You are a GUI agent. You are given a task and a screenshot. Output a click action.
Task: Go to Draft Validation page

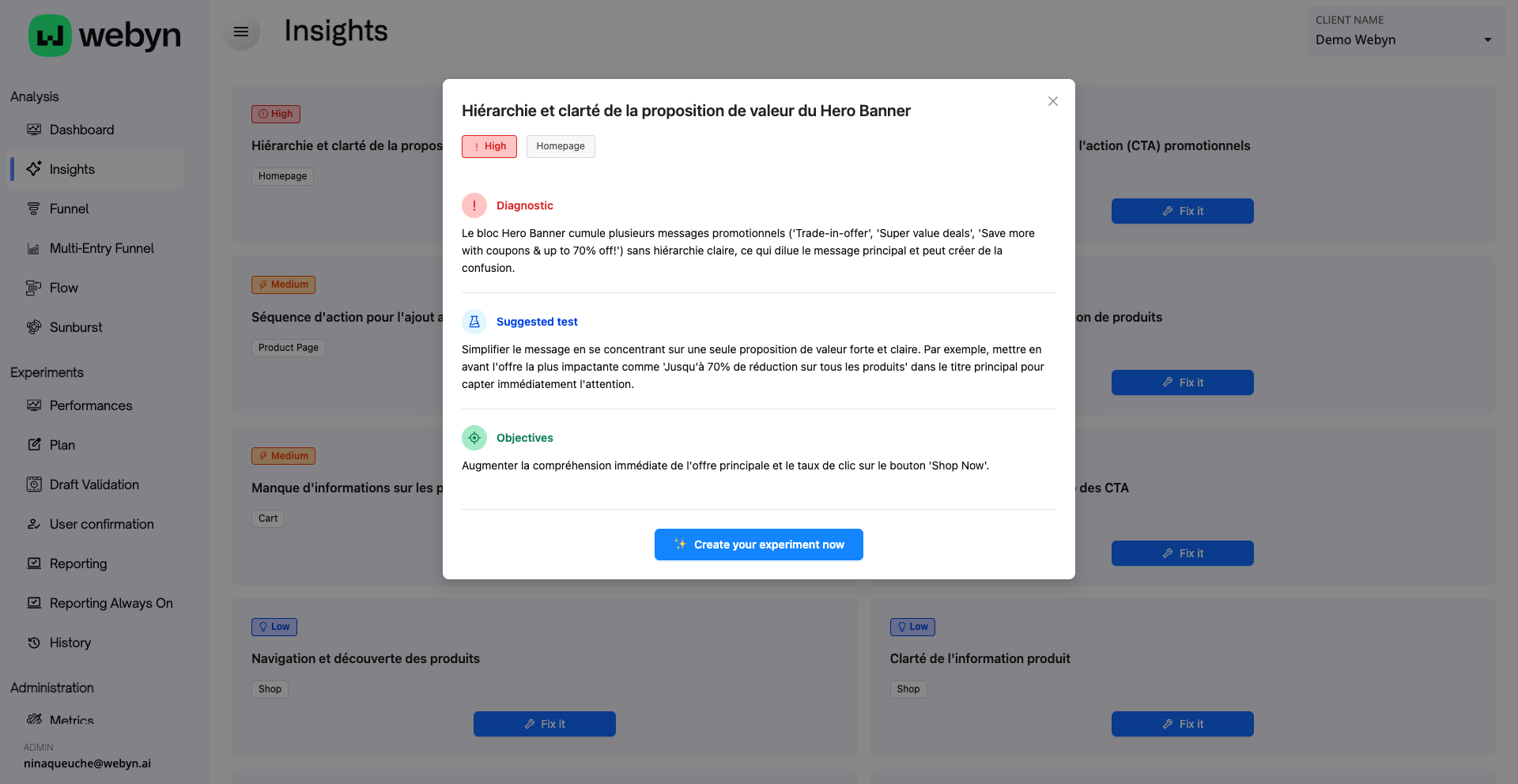click(x=93, y=484)
